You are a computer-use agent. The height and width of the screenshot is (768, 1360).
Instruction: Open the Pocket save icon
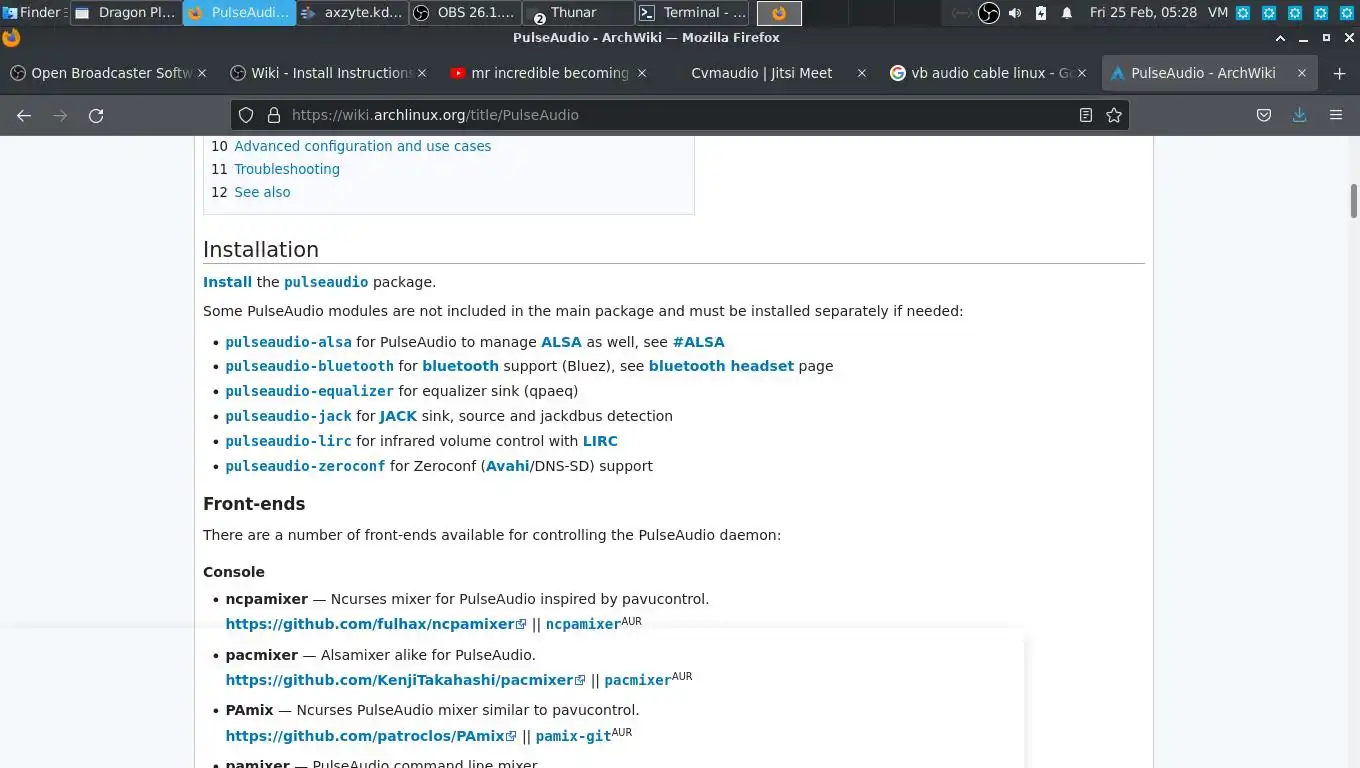point(1264,115)
